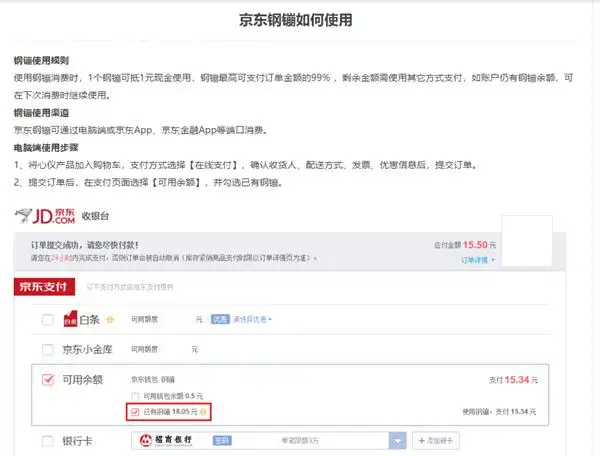Click the 京东小金库 label text

[x=87, y=349]
